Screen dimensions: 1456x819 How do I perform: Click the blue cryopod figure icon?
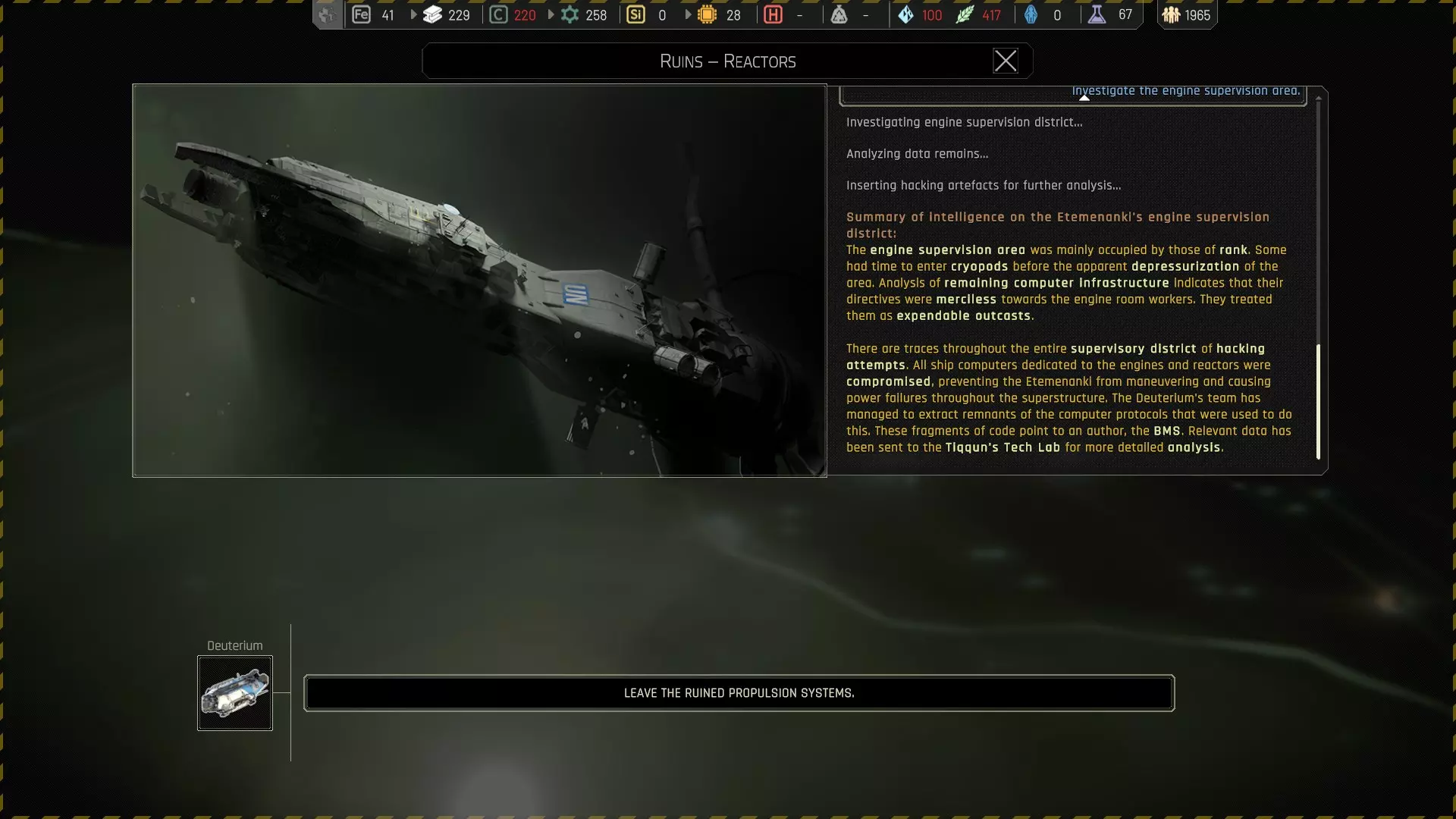(1031, 14)
